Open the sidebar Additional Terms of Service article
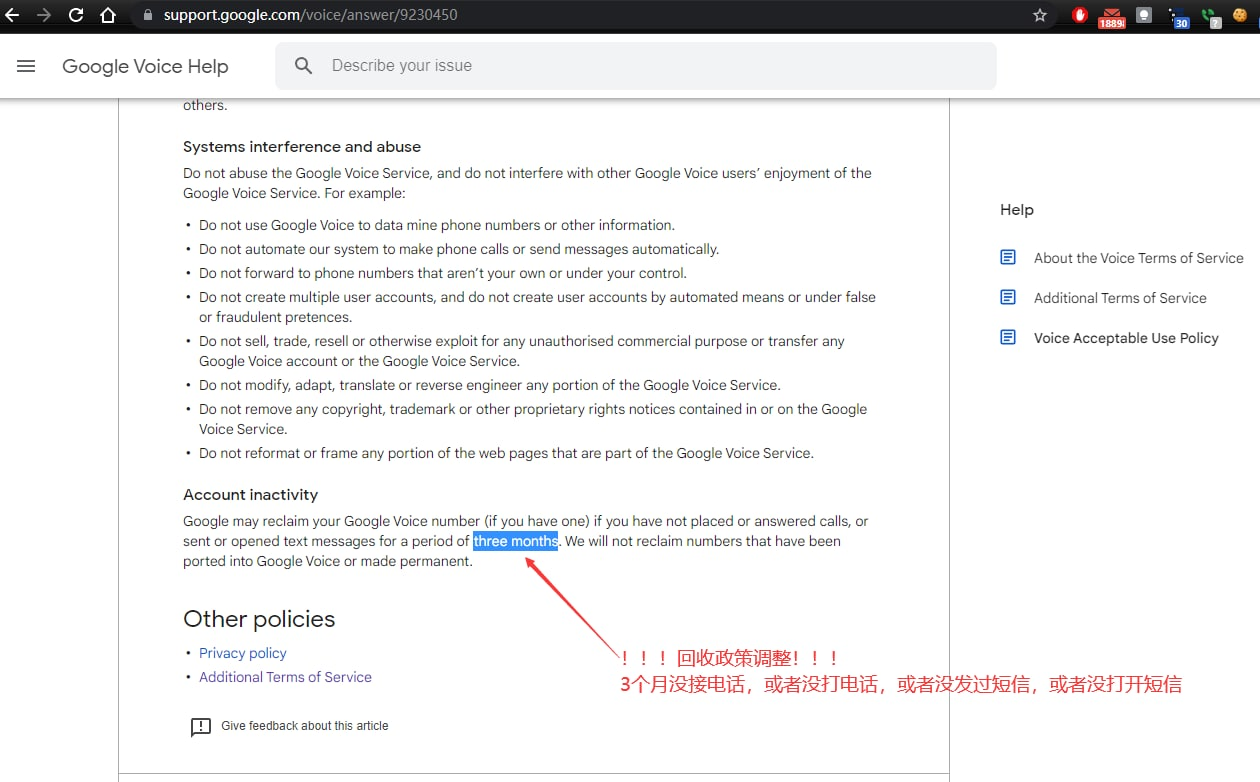 1120,298
